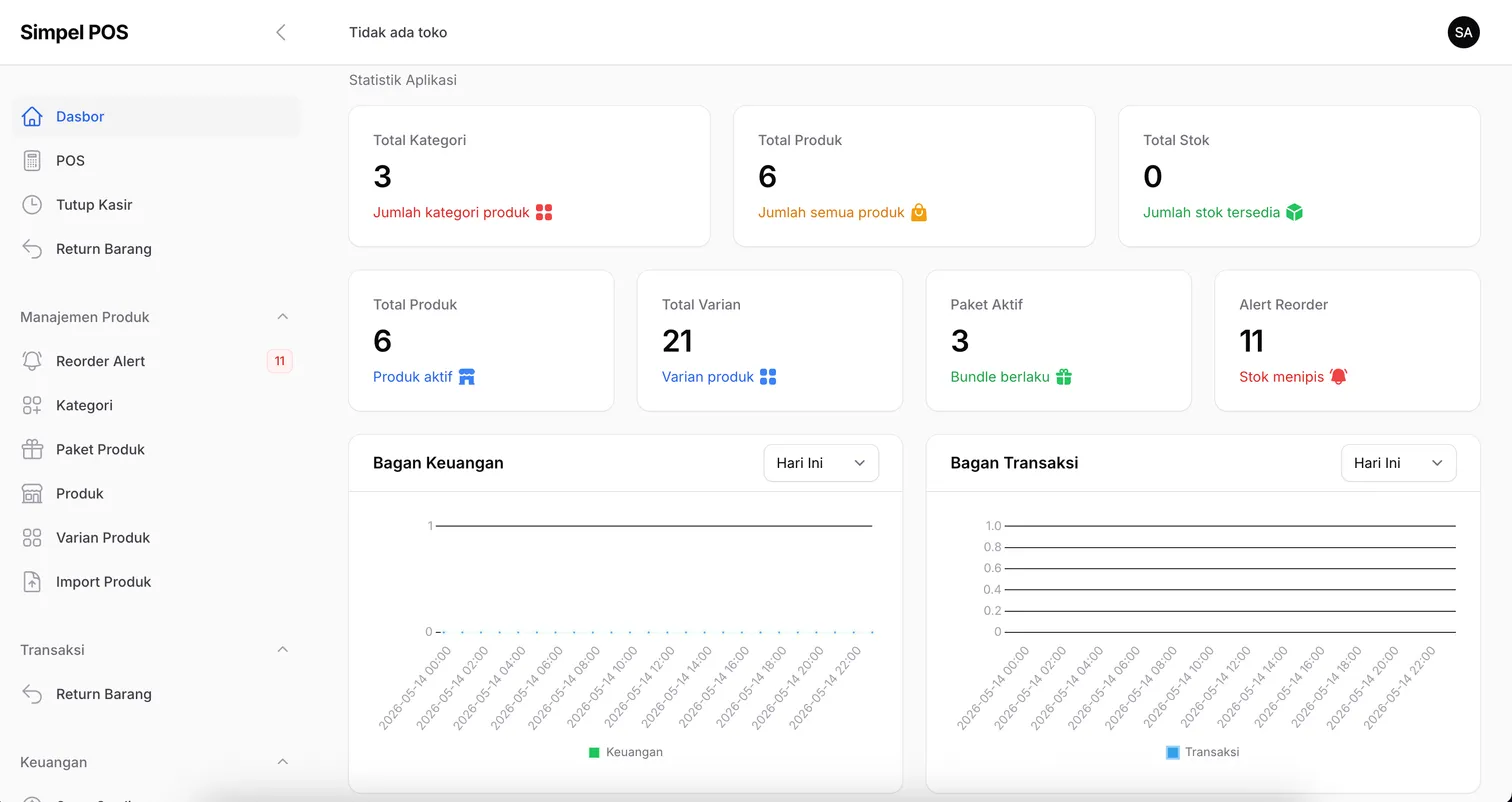Click the POS calculator icon
This screenshot has height=802, width=1512.
[x=32, y=161]
